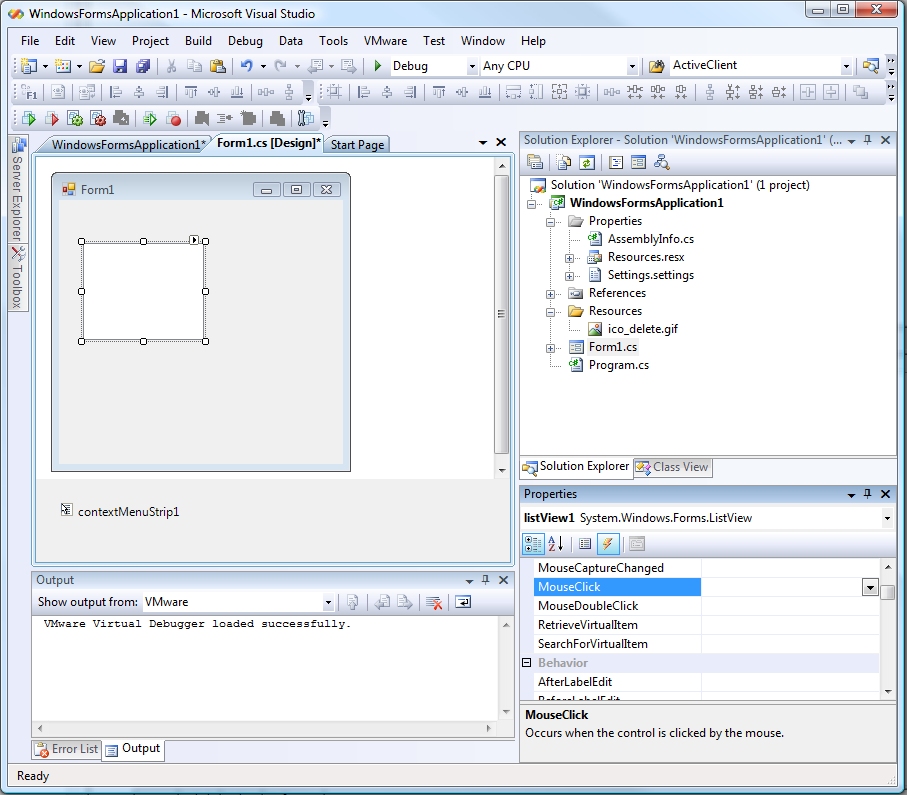
Task: Click the listView1 smart tag arrow glyph
Action: click(195, 240)
